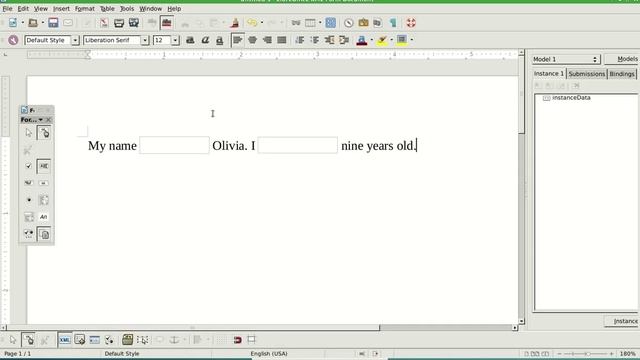Open the Liberation Serif font dropdown
Image resolution: width=640 pixels, height=360 pixels.
pos(144,40)
